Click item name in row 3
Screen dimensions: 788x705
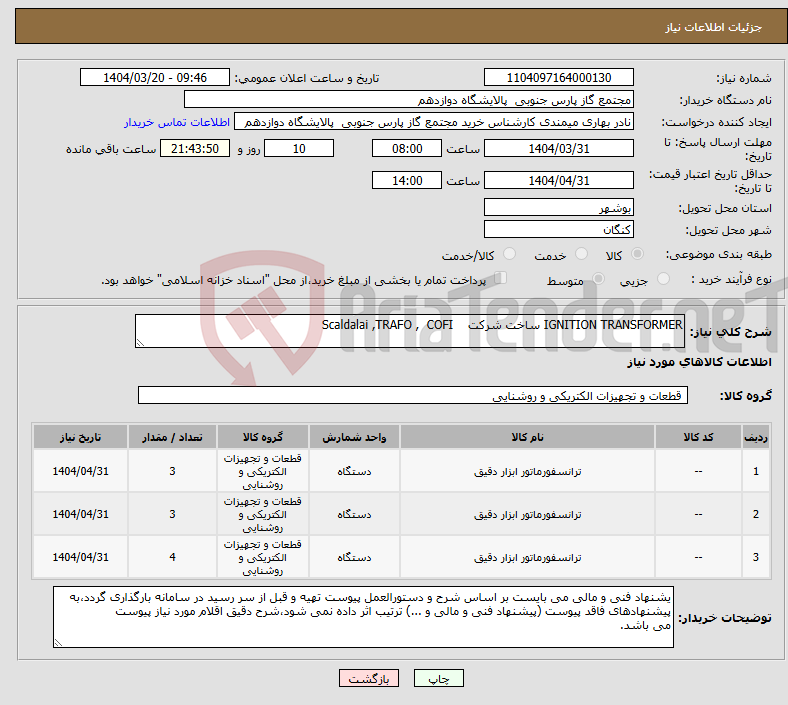527,557
